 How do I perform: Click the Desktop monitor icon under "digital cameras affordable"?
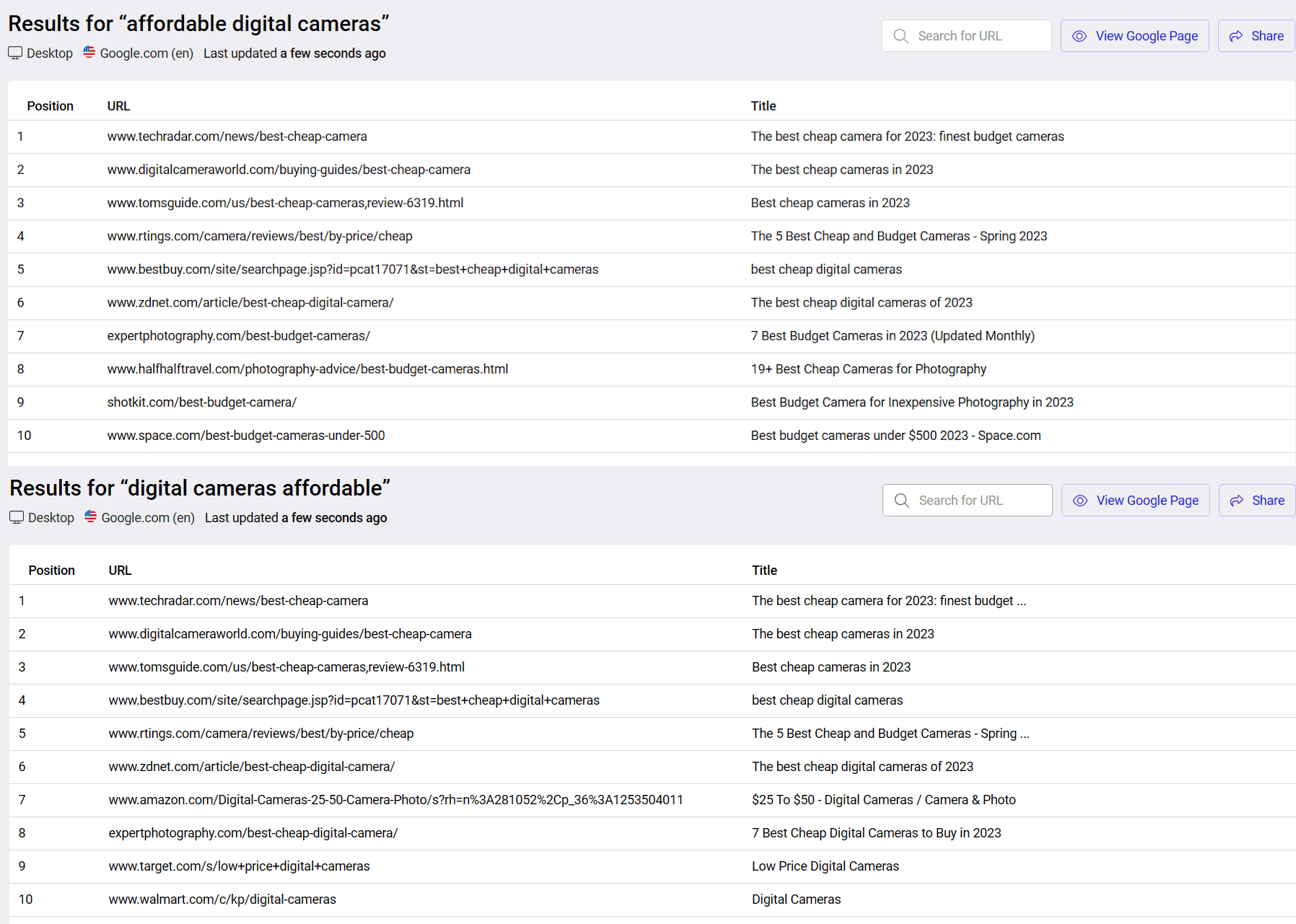click(x=17, y=518)
